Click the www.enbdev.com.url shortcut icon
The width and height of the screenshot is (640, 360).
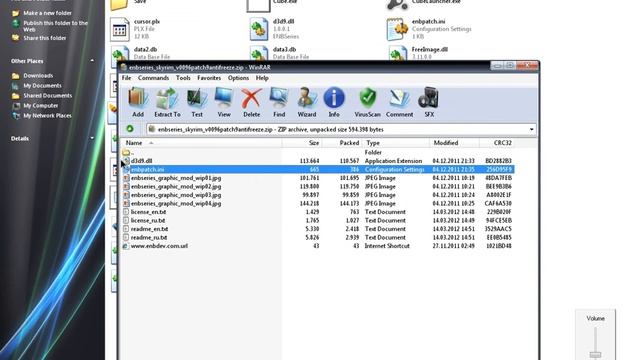click(x=126, y=246)
